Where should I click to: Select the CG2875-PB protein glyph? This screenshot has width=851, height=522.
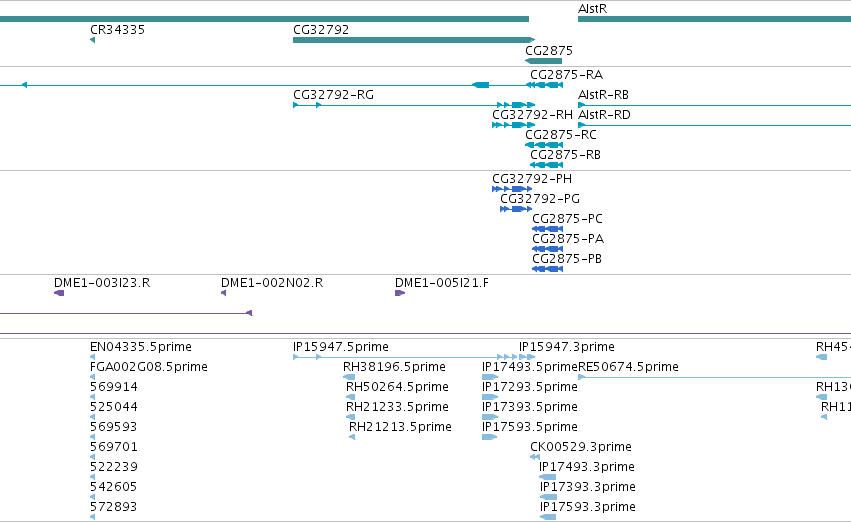tap(548, 269)
